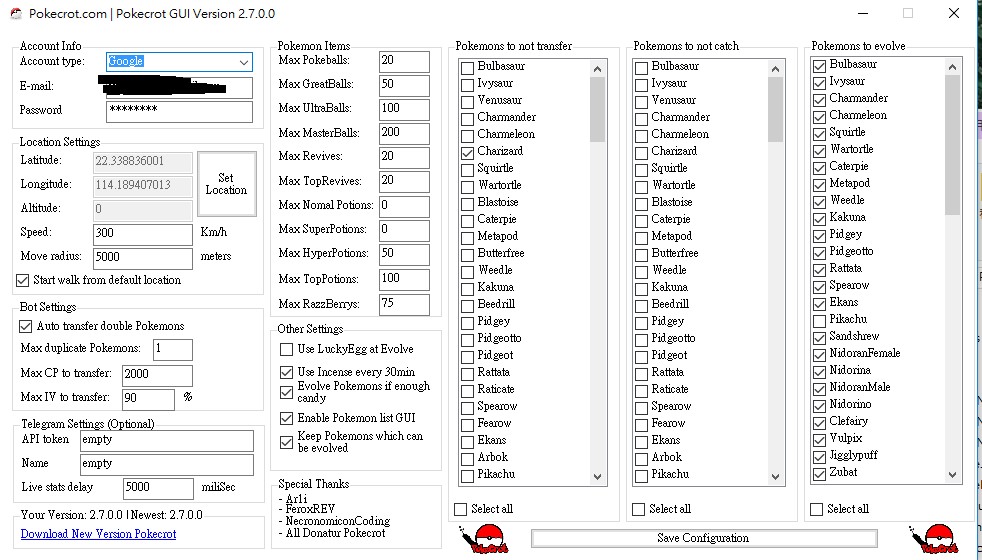
Task: Uncheck Charizard in Pokemons to not transfer
Action: (467, 152)
